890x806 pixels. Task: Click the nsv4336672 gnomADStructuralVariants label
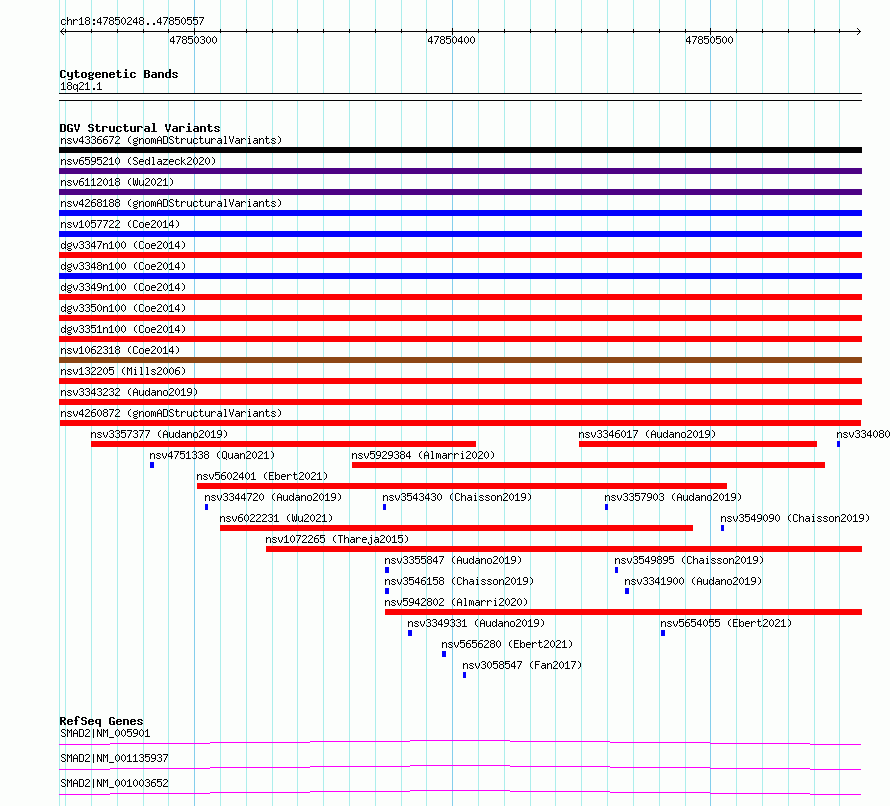tap(171, 140)
